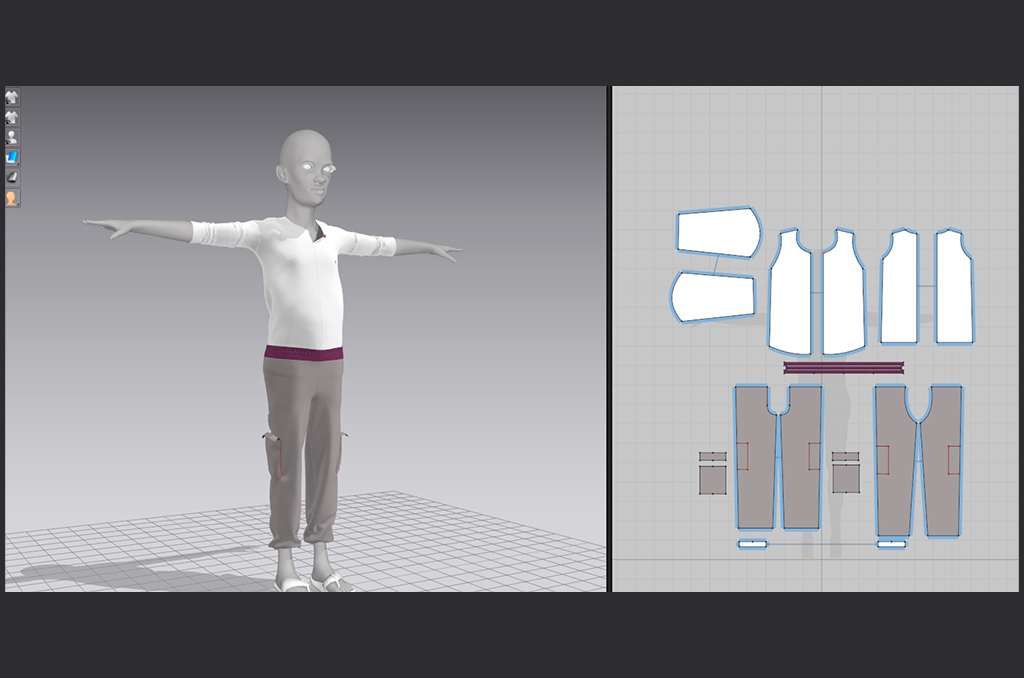This screenshot has width=1024, height=678.
Task: Select the lower sleeve pattern piece
Action: (x=712, y=297)
